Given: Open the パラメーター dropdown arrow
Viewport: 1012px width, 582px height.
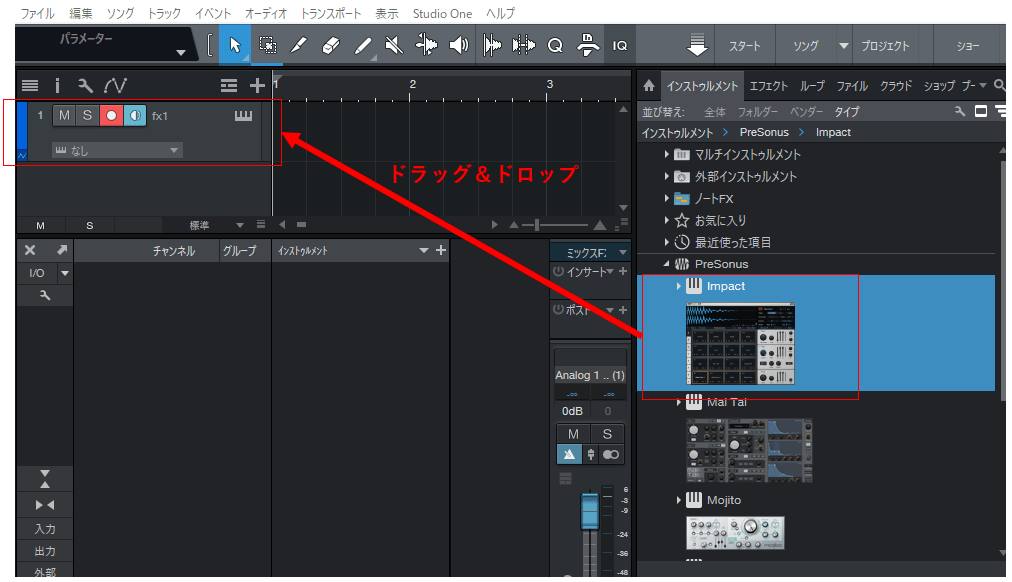Looking at the screenshot, I should tap(181, 53).
